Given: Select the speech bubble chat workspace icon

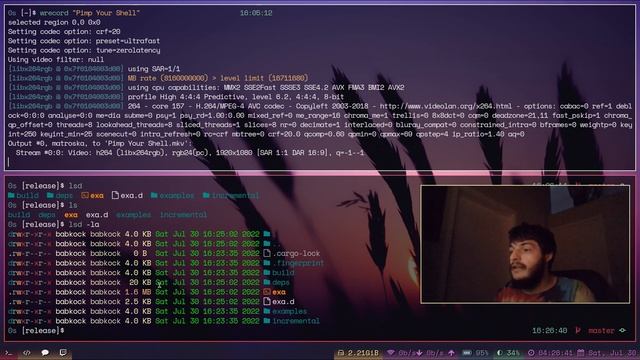Looking at the screenshot, I should coord(45,353).
